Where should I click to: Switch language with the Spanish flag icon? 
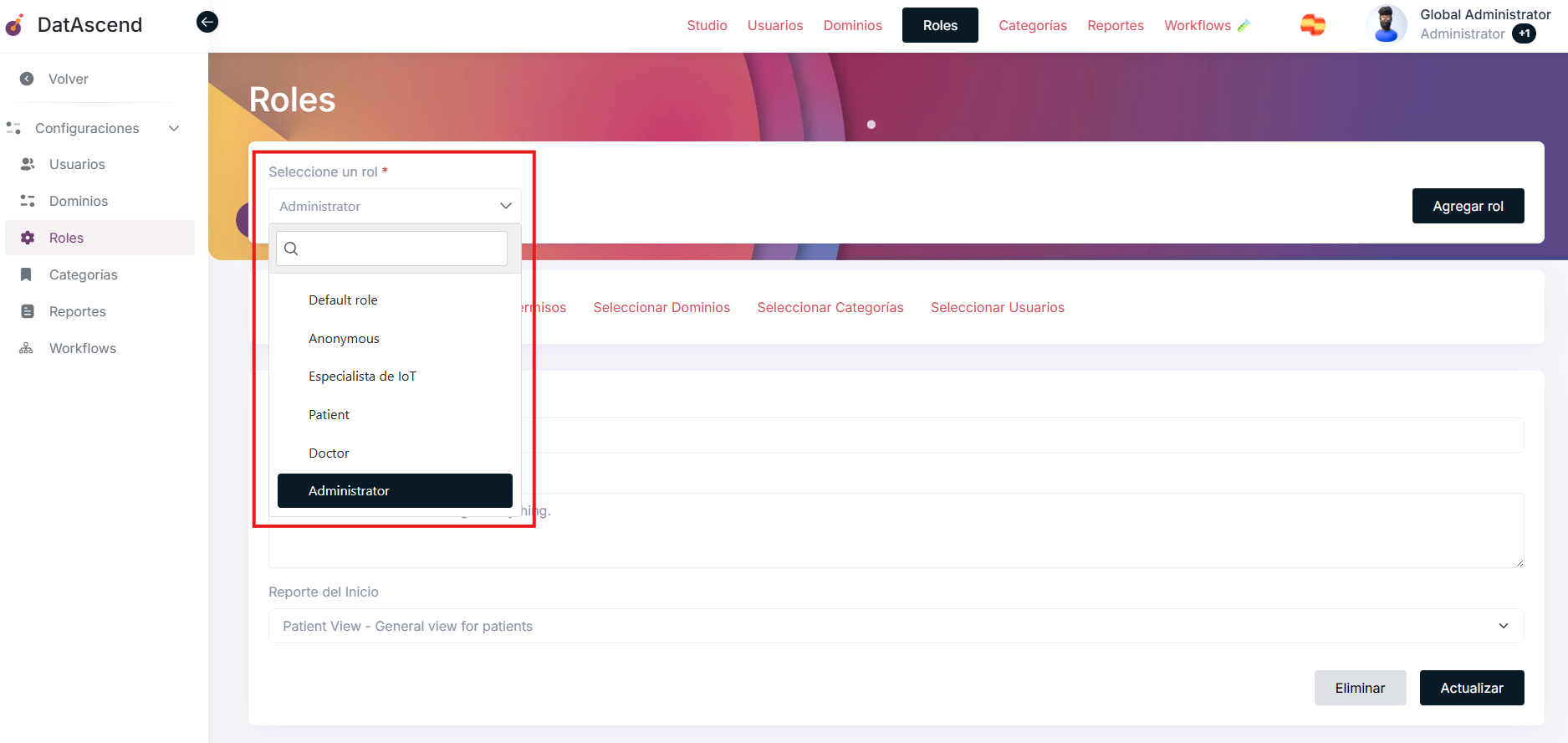click(x=1312, y=25)
